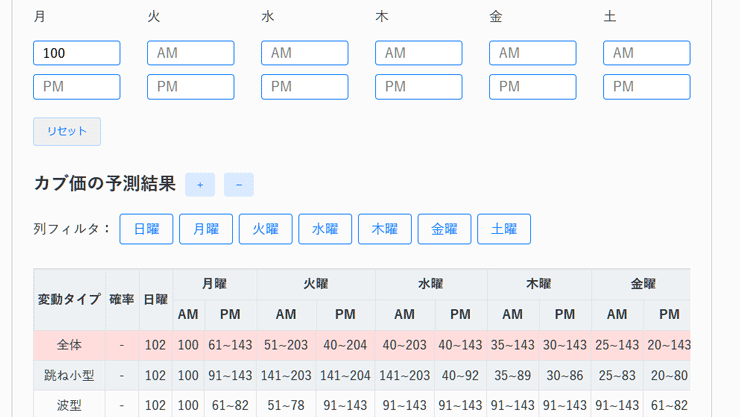740x417 pixels.
Task: Click the Thursday AM price input
Action: (x=419, y=53)
